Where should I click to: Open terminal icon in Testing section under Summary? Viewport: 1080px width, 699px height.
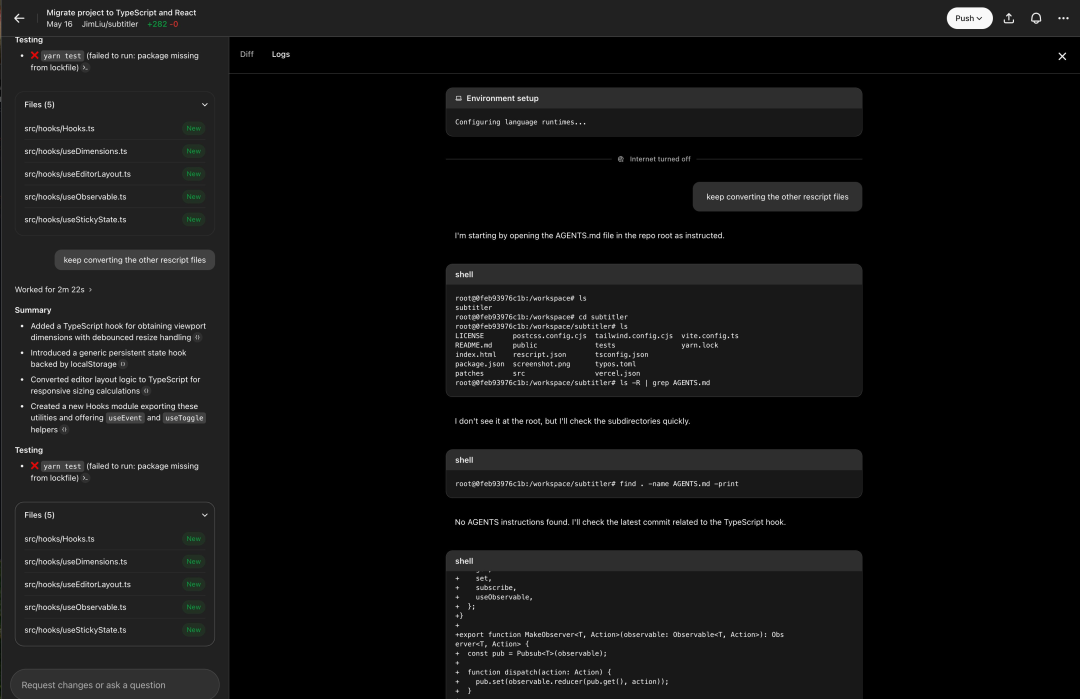pyautogui.click(x=85, y=478)
